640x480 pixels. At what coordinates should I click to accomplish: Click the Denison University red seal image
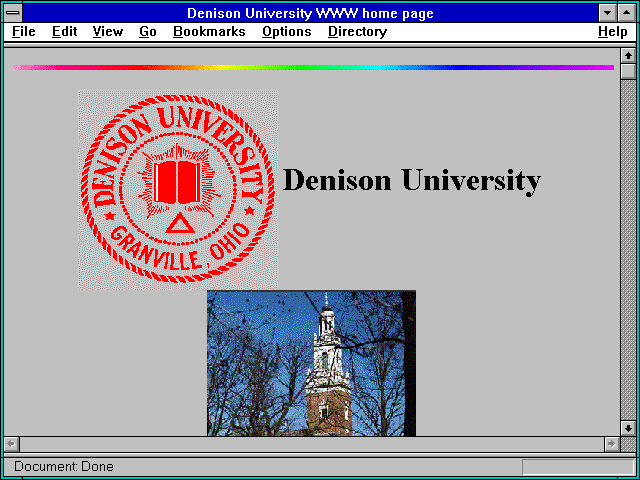(178, 190)
